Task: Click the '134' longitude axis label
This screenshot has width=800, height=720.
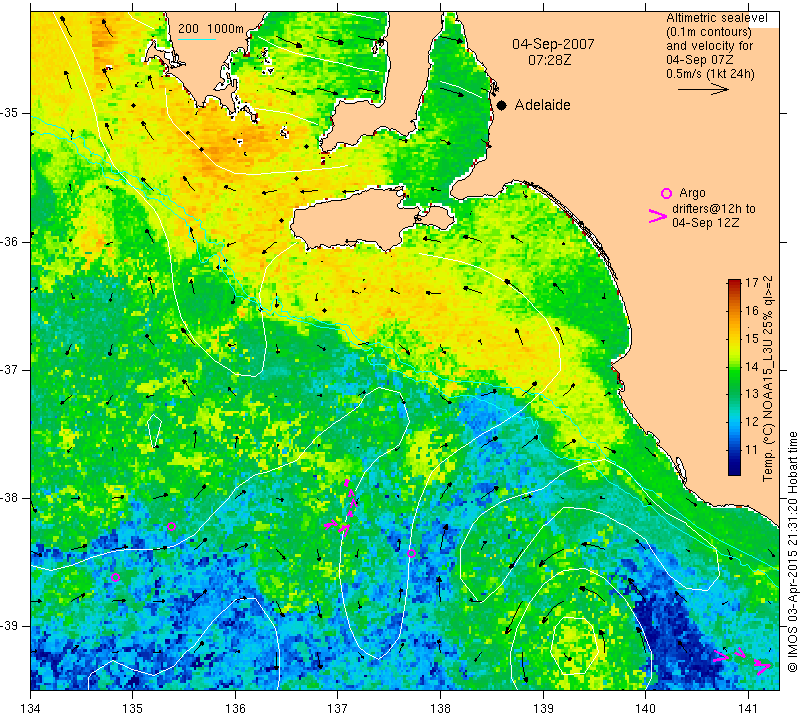Action: click(x=31, y=708)
